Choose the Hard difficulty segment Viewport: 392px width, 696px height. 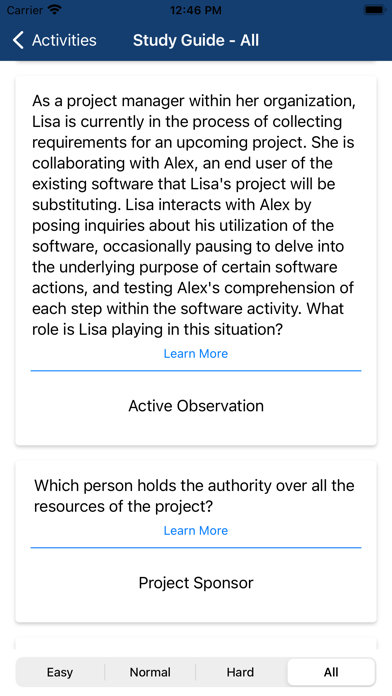click(240, 672)
